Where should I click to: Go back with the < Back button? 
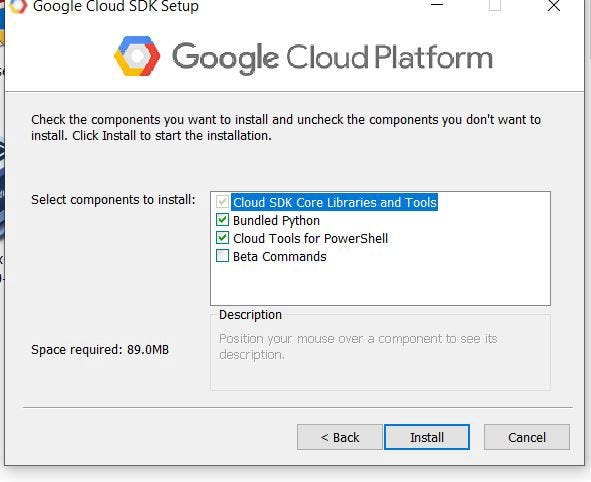pos(340,437)
